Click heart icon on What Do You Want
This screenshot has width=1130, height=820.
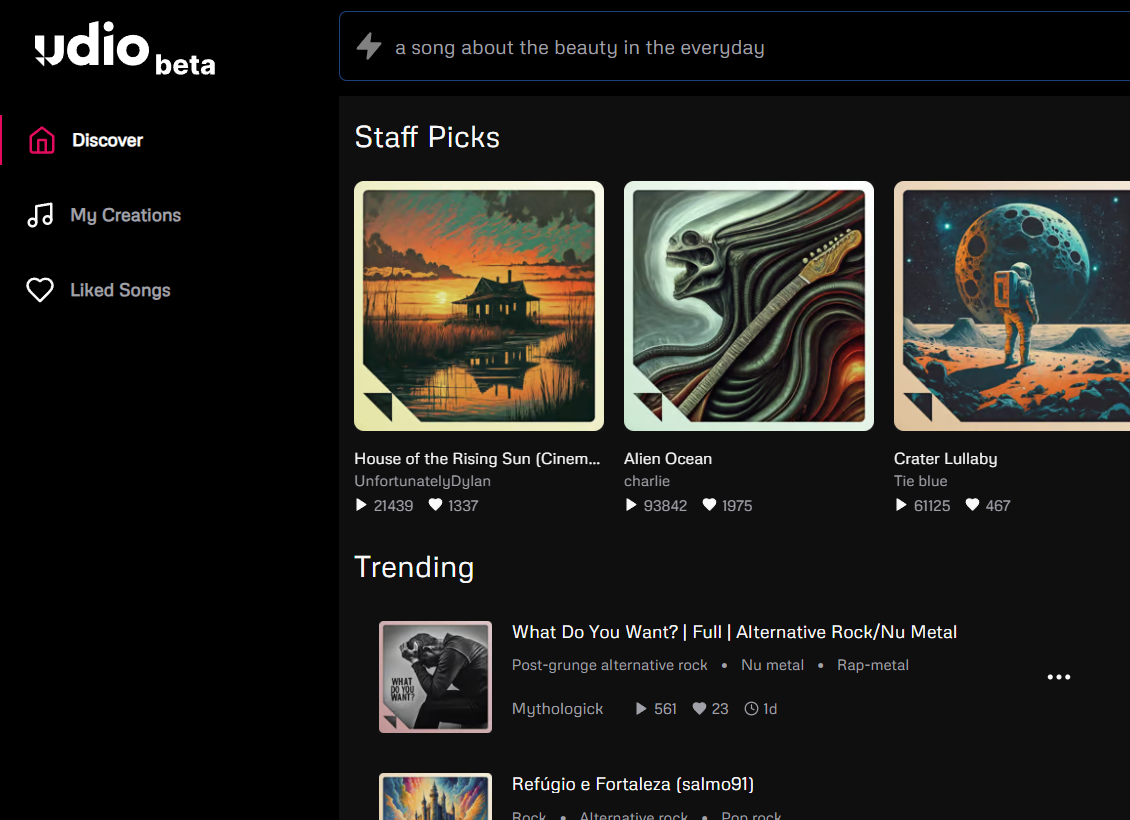(700, 709)
